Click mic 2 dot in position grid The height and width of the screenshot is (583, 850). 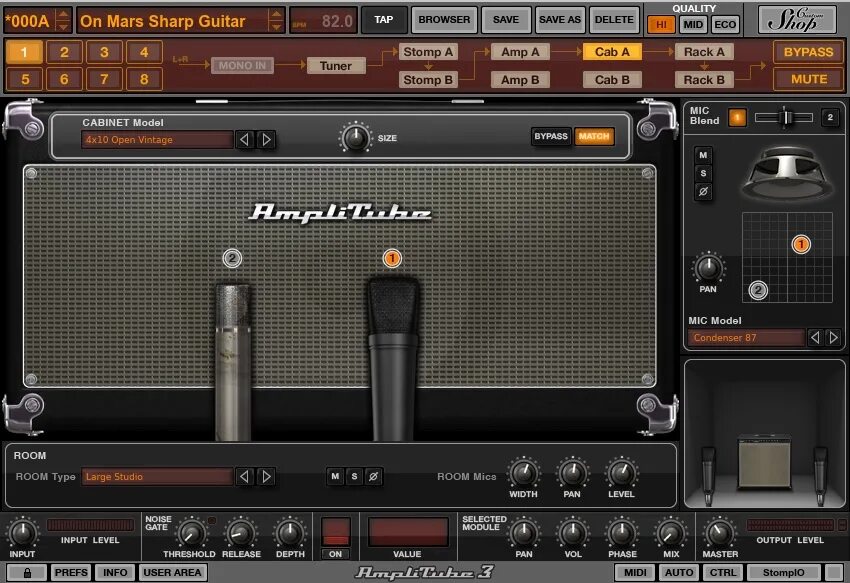click(x=758, y=291)
